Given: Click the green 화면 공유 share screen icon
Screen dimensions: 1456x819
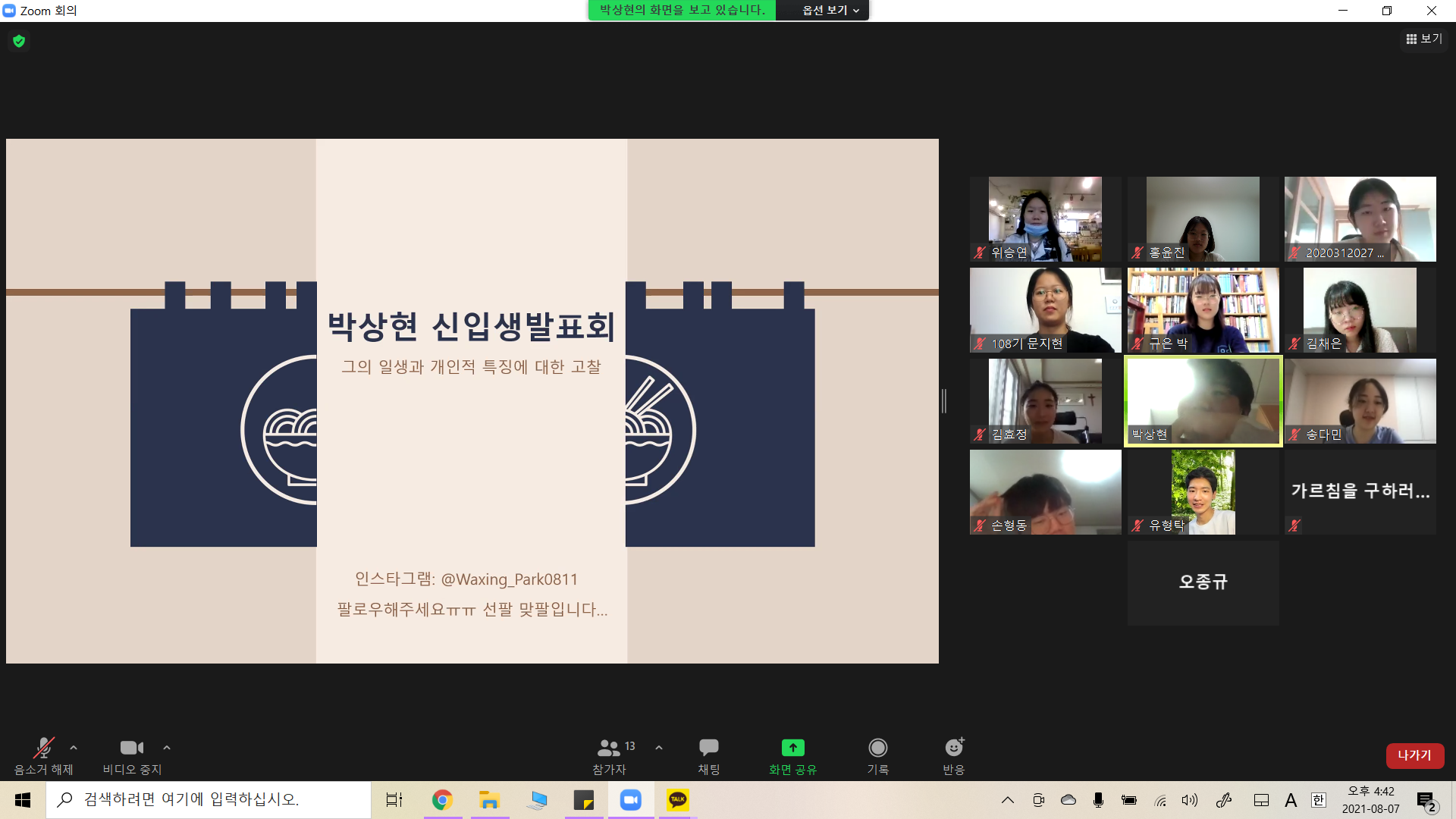Looking at the screenshot, I should [x=792, y=748].
